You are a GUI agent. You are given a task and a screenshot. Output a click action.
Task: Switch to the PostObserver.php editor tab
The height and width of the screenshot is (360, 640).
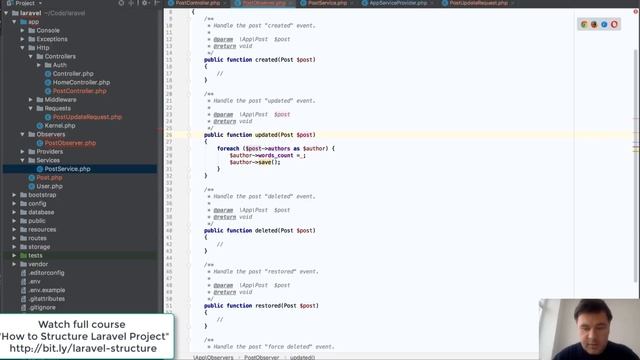[x=264, y=3]
